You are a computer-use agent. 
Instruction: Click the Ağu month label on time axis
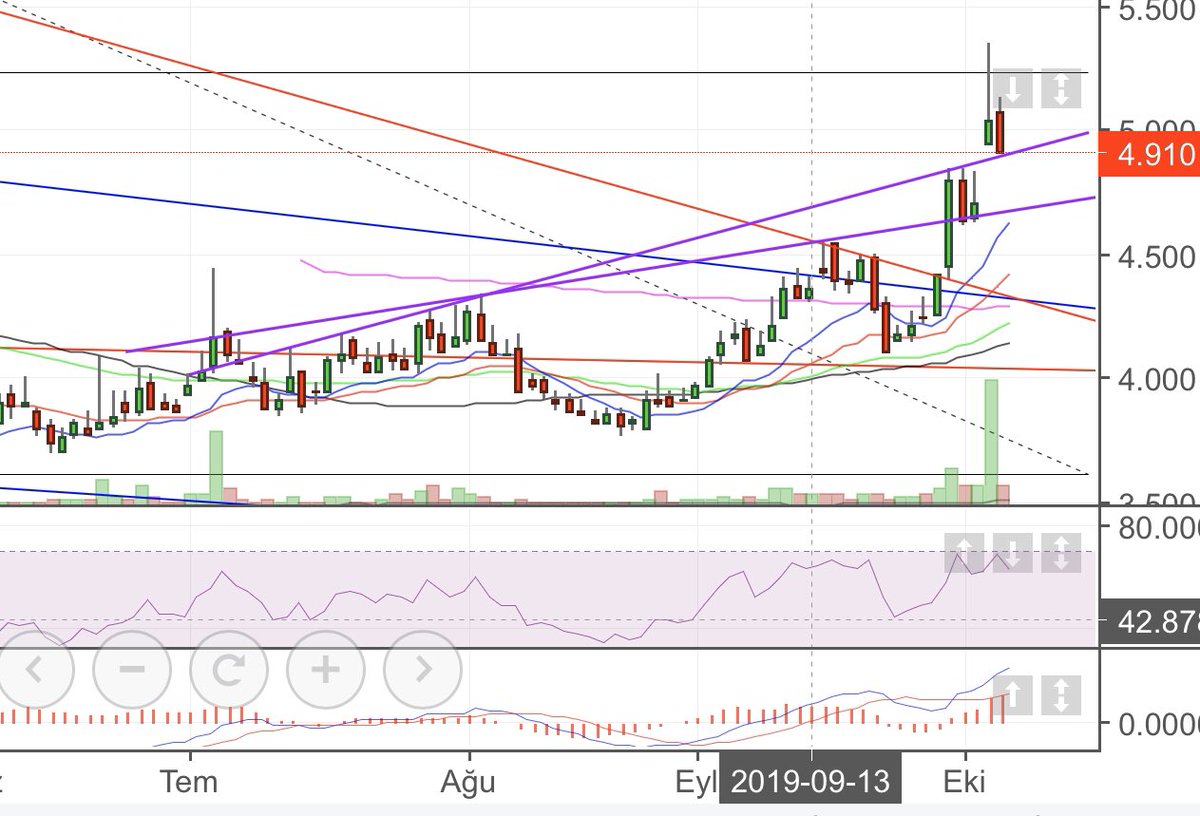468,782
